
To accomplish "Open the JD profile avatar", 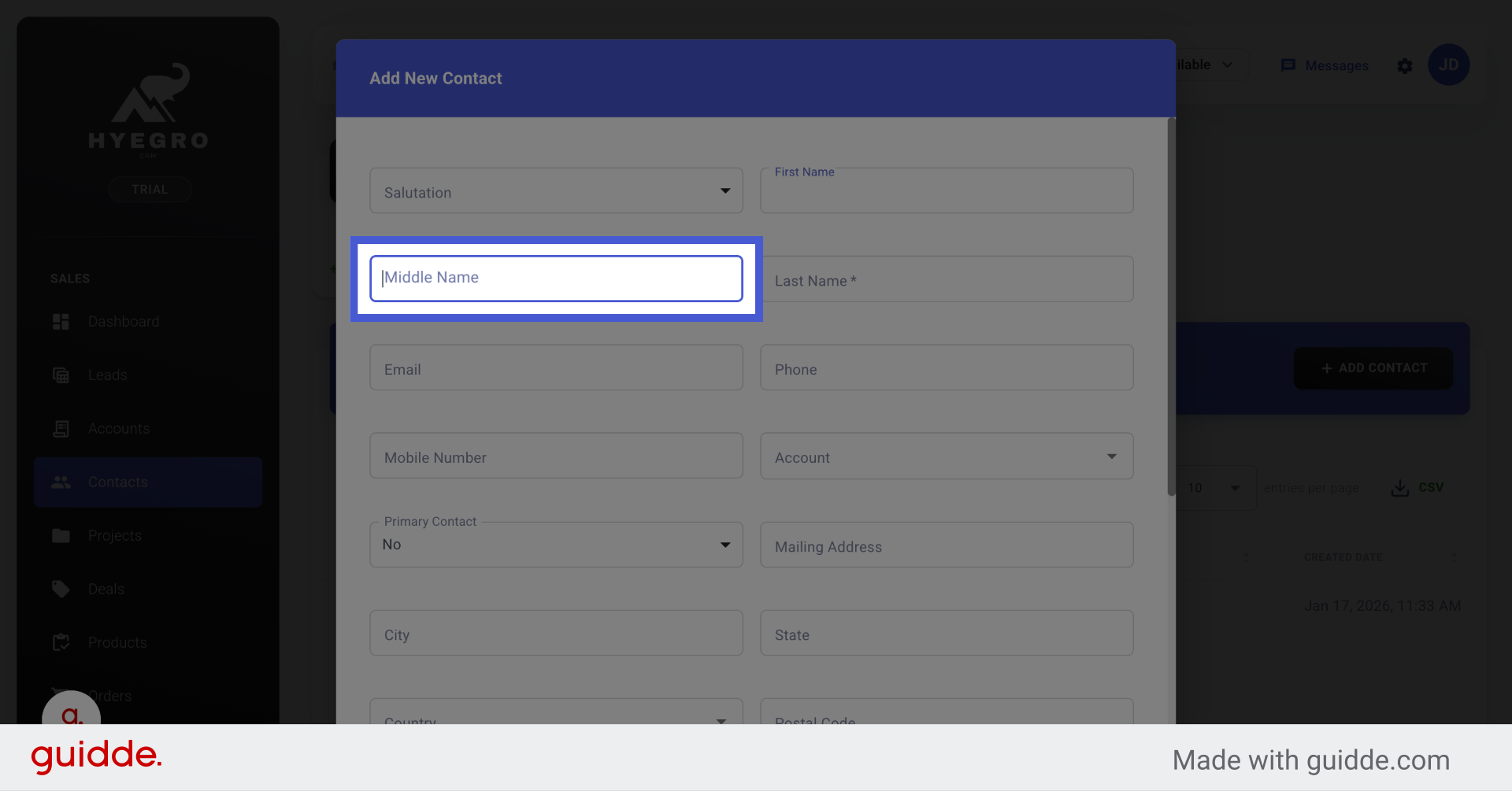I will pyautogui.click(x=1449, y=65).
